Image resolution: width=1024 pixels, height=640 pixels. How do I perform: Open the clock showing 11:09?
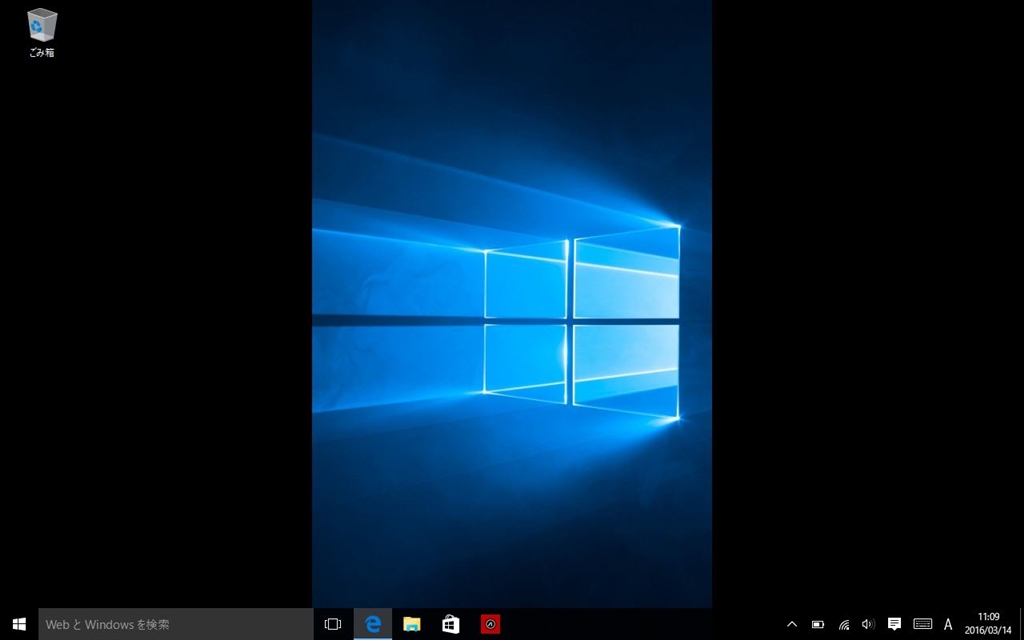[x=988, y=624]
